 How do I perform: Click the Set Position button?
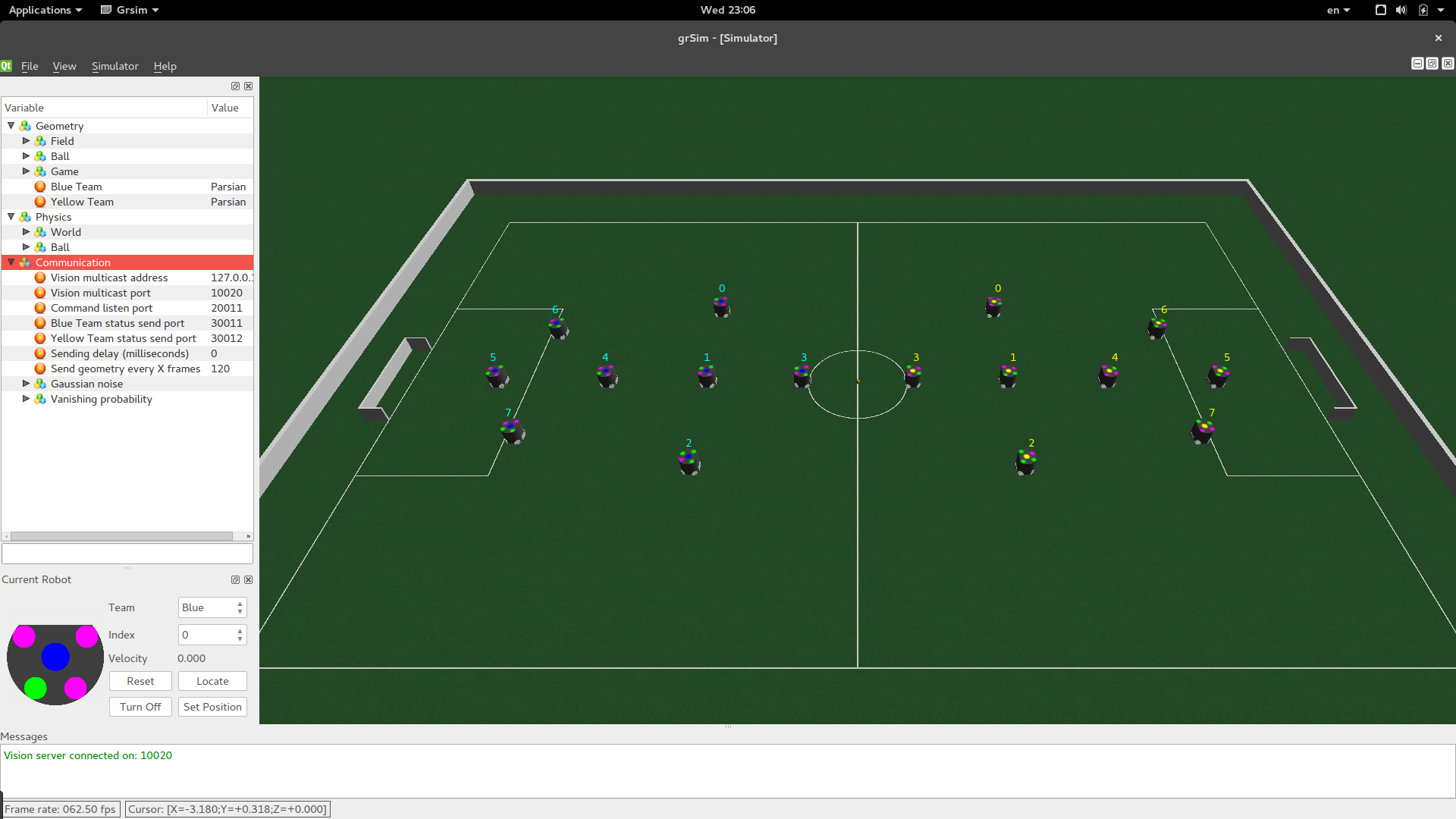pos(211,707)
